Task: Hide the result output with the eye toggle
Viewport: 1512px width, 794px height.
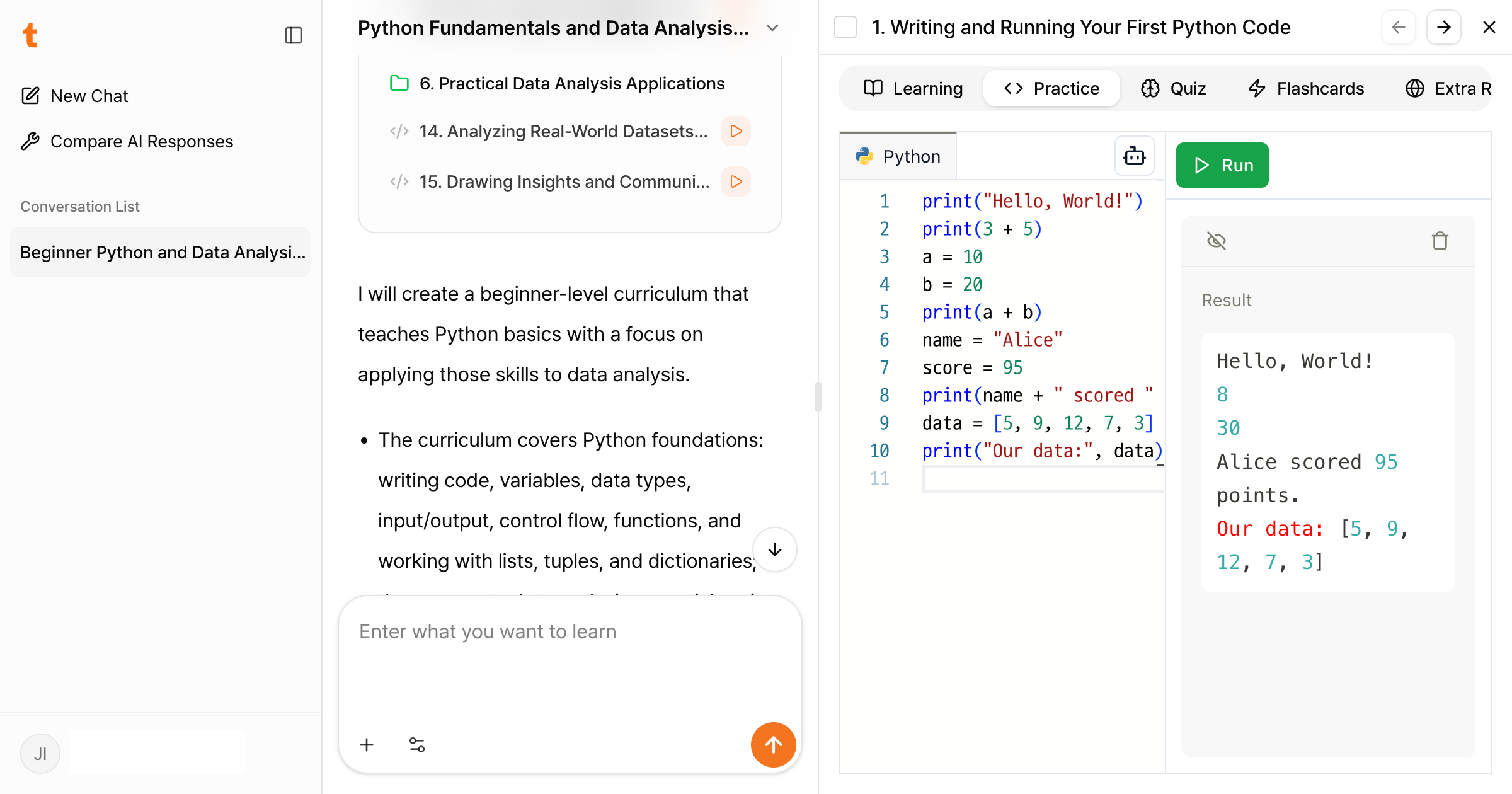Action: [x=1216, y=240]
